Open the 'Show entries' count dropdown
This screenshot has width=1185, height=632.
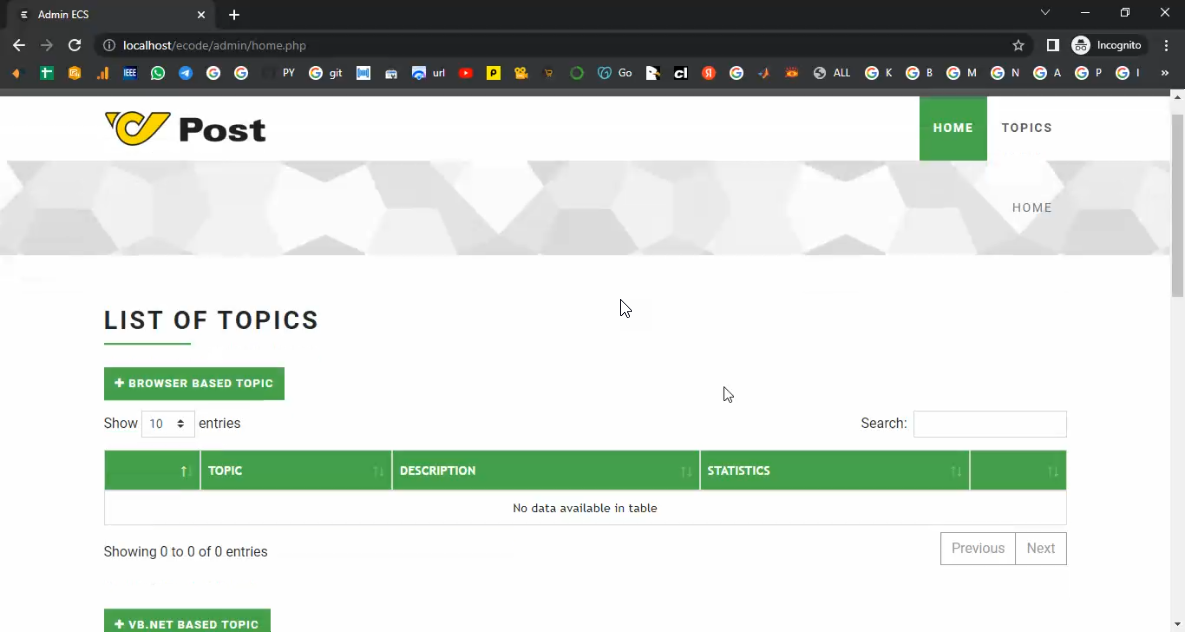click(167, 424)
